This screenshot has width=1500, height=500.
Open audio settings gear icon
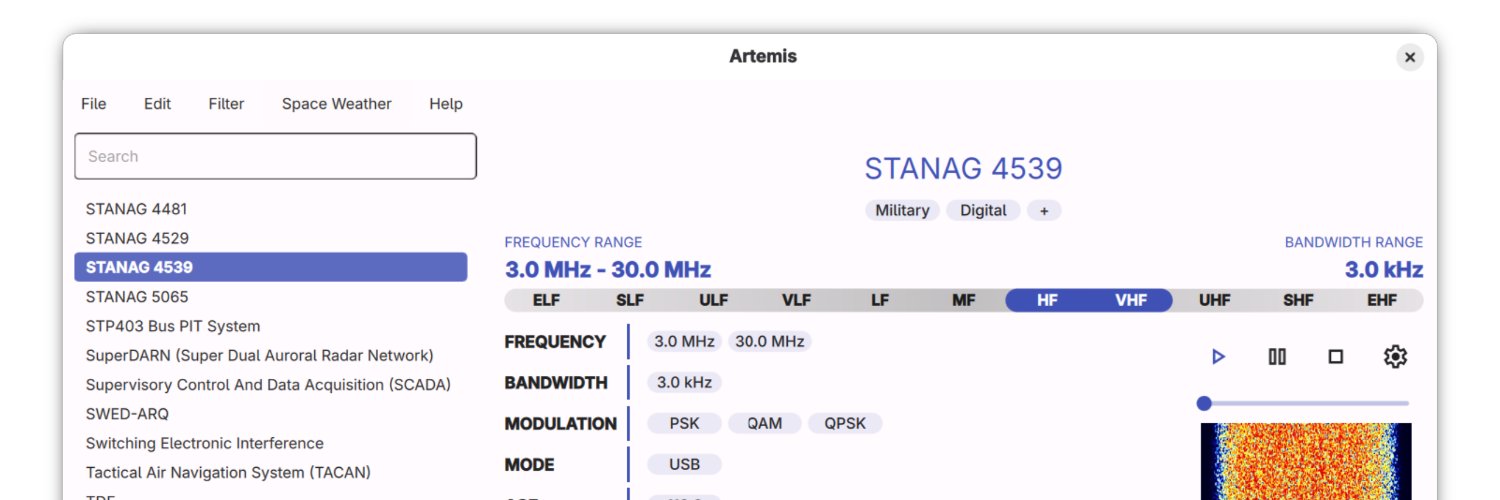pos(1395,356)
